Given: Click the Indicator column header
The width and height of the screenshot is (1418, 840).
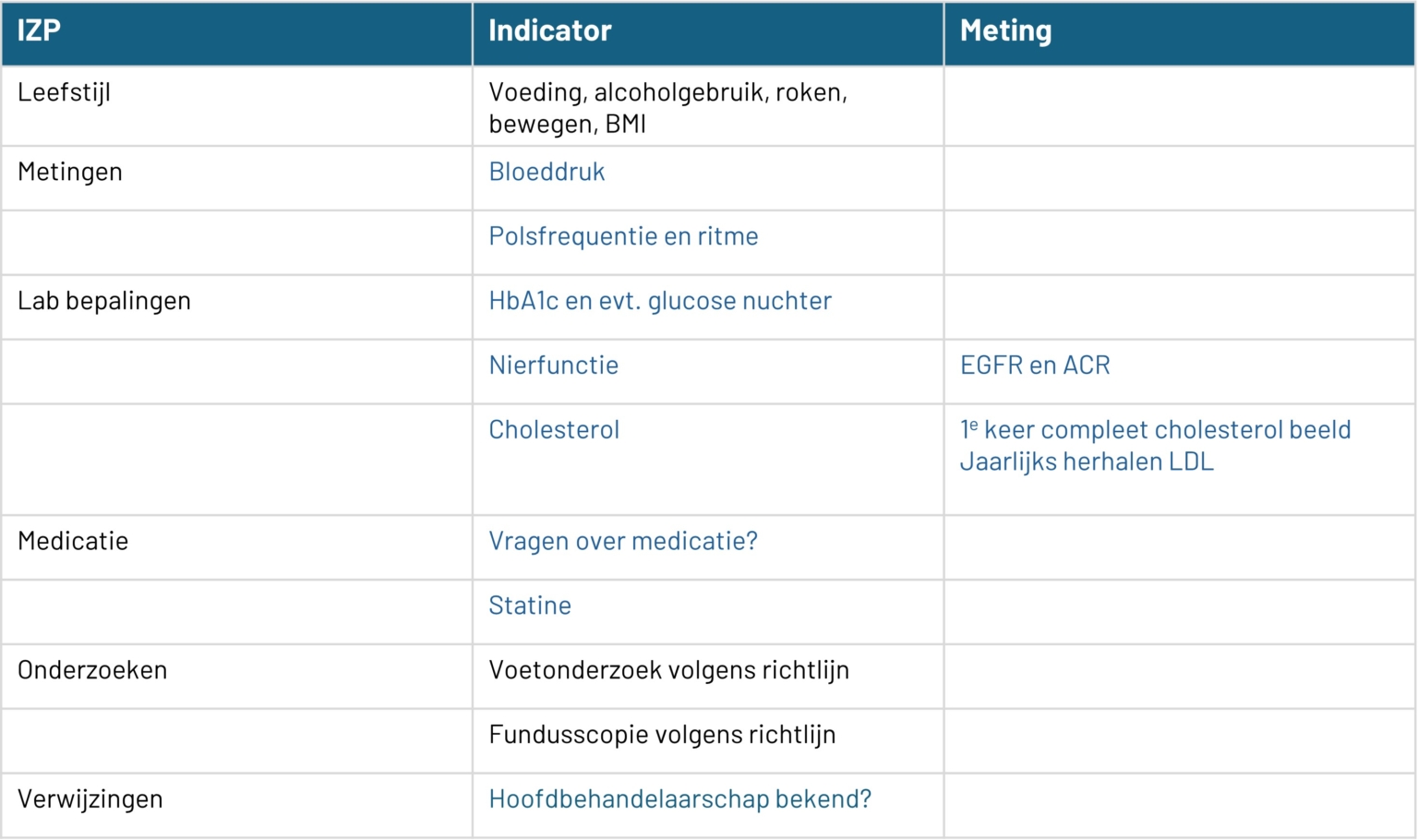Looking at the screenshot, I should click(x=549, y=31).
